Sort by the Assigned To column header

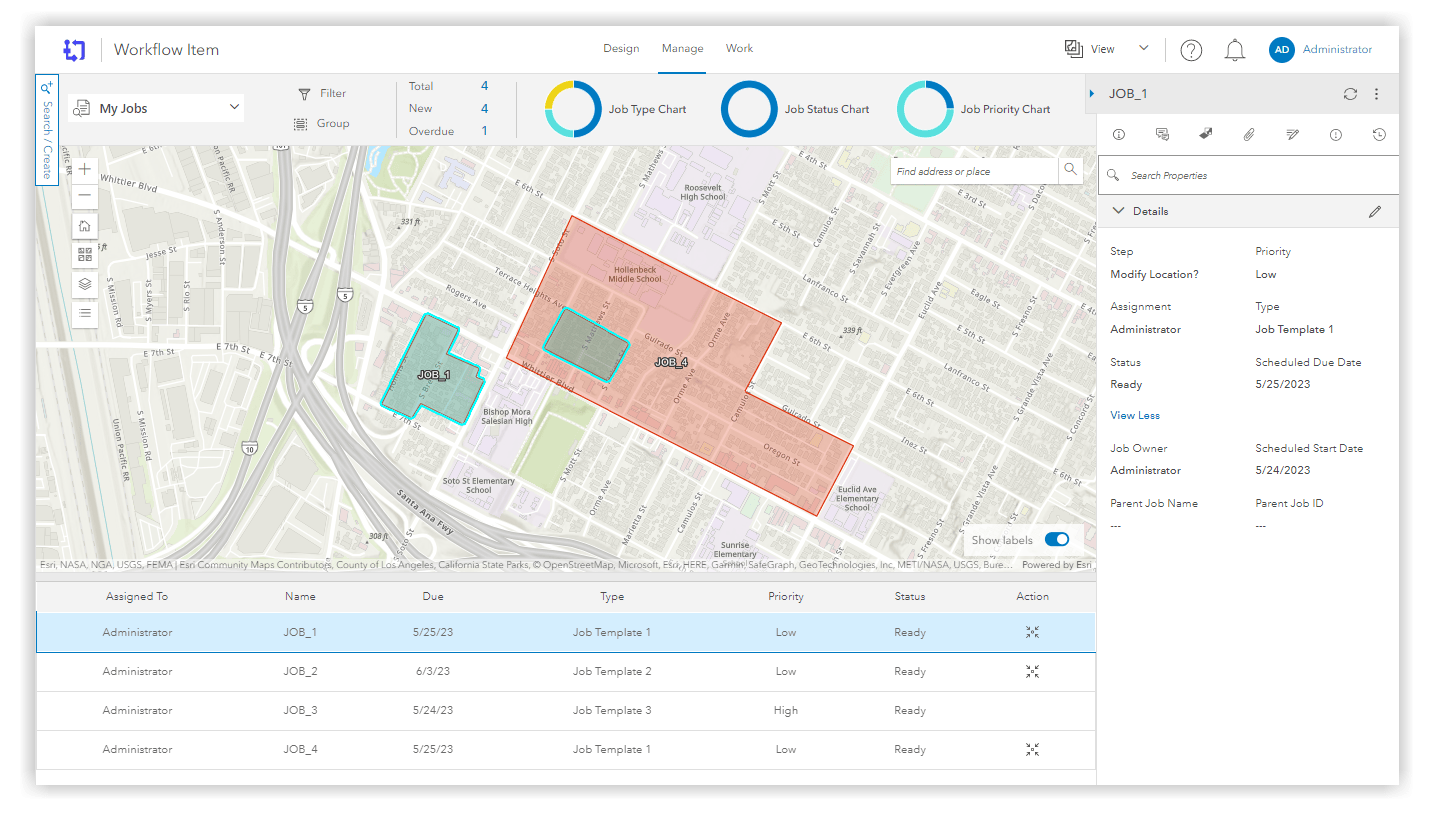click(x=137, y=597)
